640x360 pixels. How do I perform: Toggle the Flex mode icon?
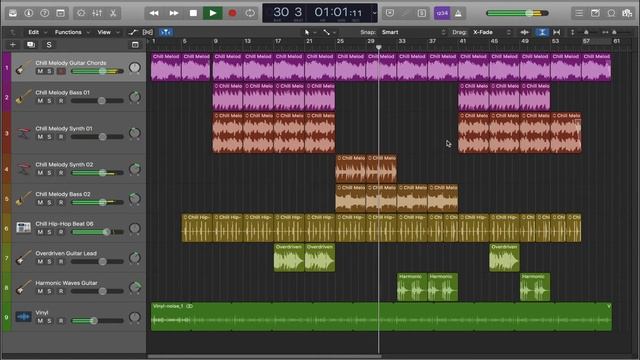click(148, 32)
